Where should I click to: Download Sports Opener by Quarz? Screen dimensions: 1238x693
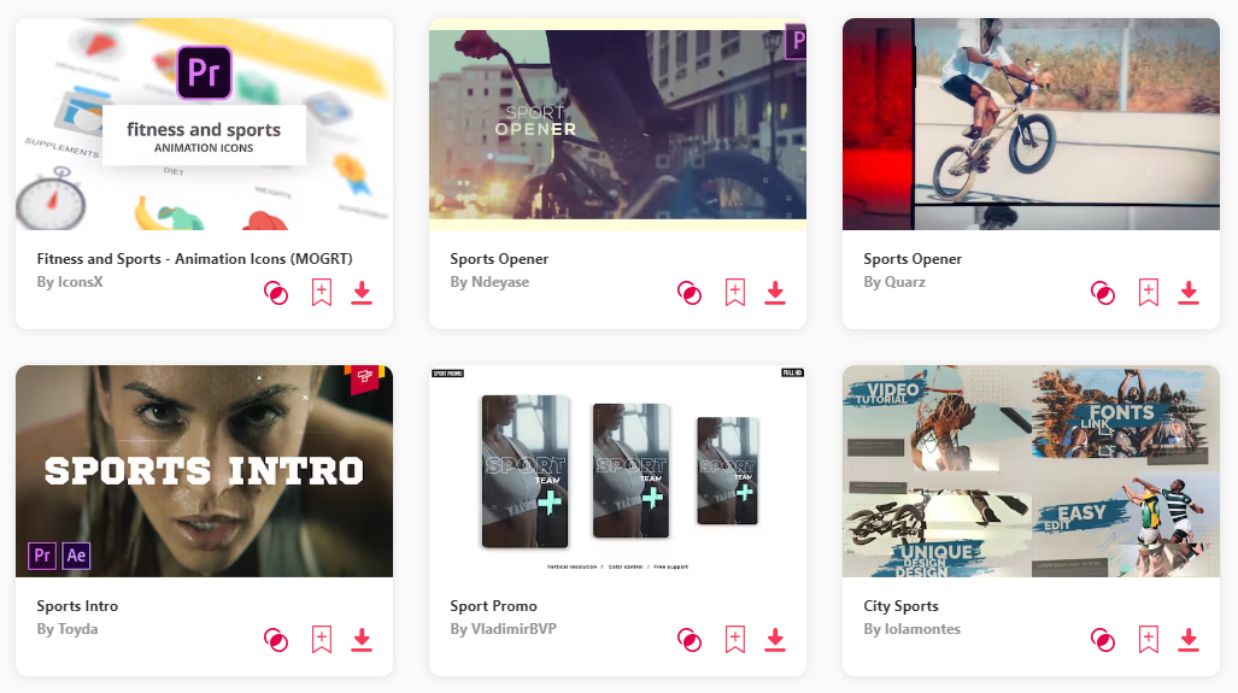click(x=1188, y=293)
